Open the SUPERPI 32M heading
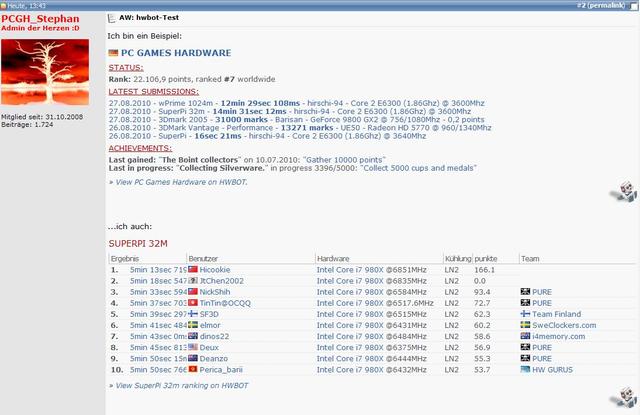The height and width of the screenshot is (415, 640). 138,244
